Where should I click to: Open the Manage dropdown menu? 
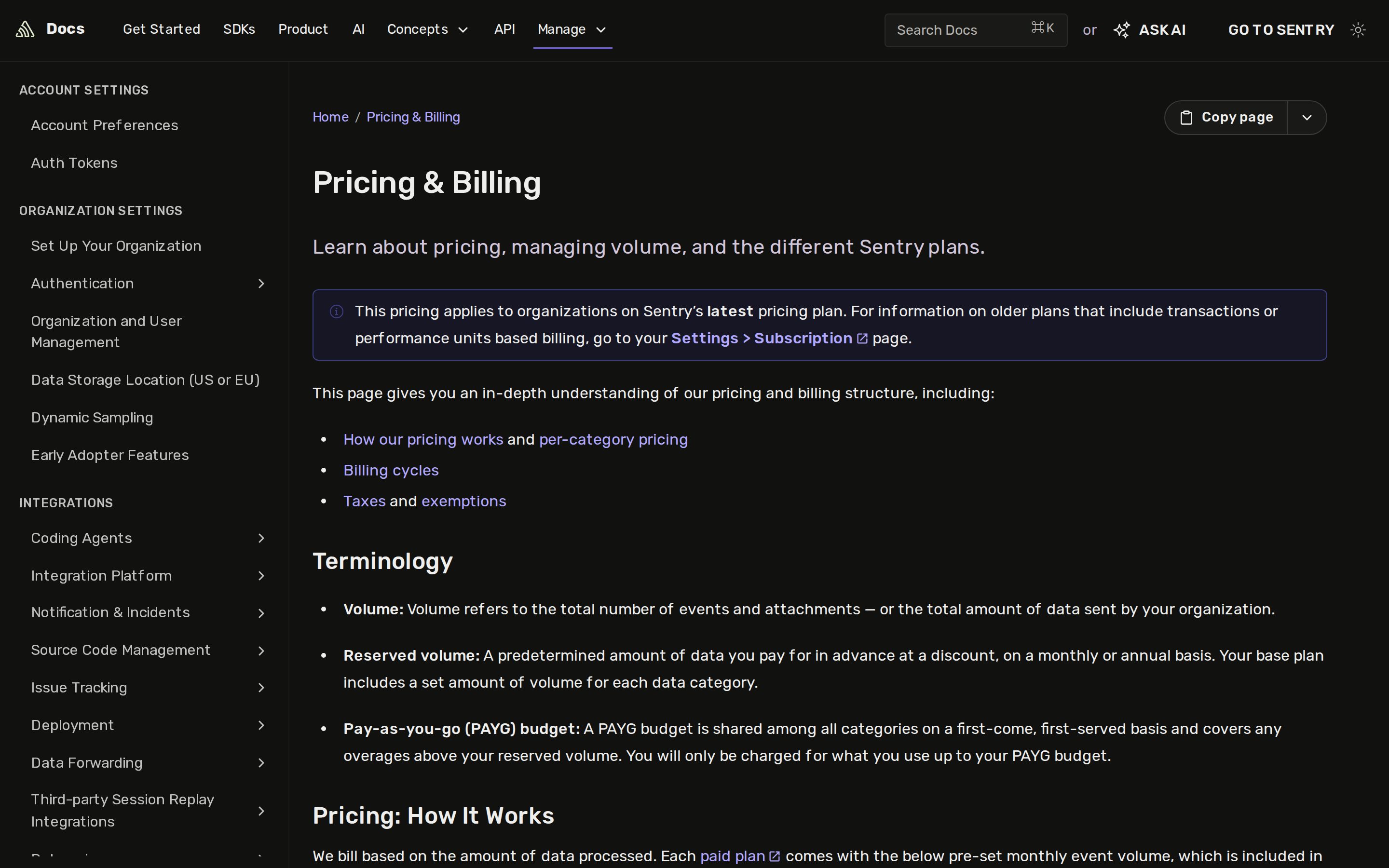click(x=572, y=29)
